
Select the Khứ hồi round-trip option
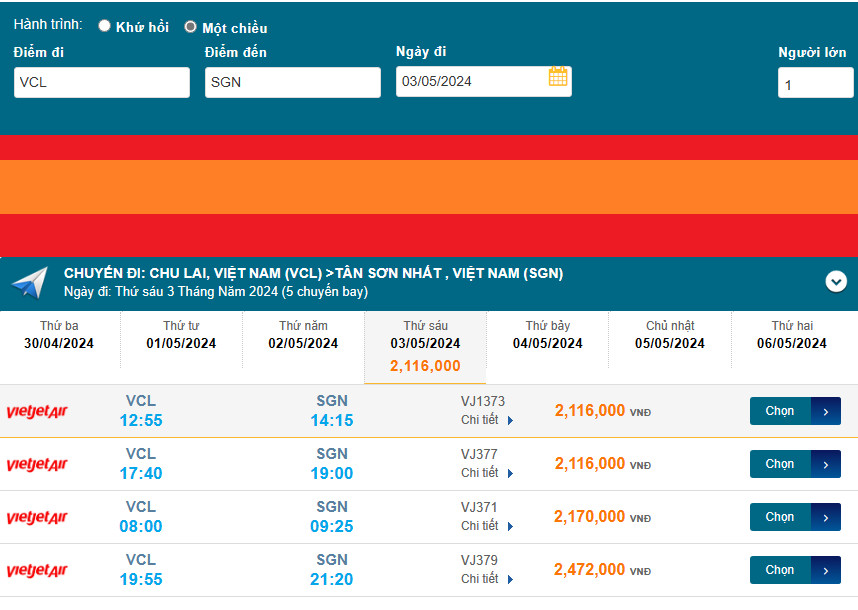coord(104,26)
